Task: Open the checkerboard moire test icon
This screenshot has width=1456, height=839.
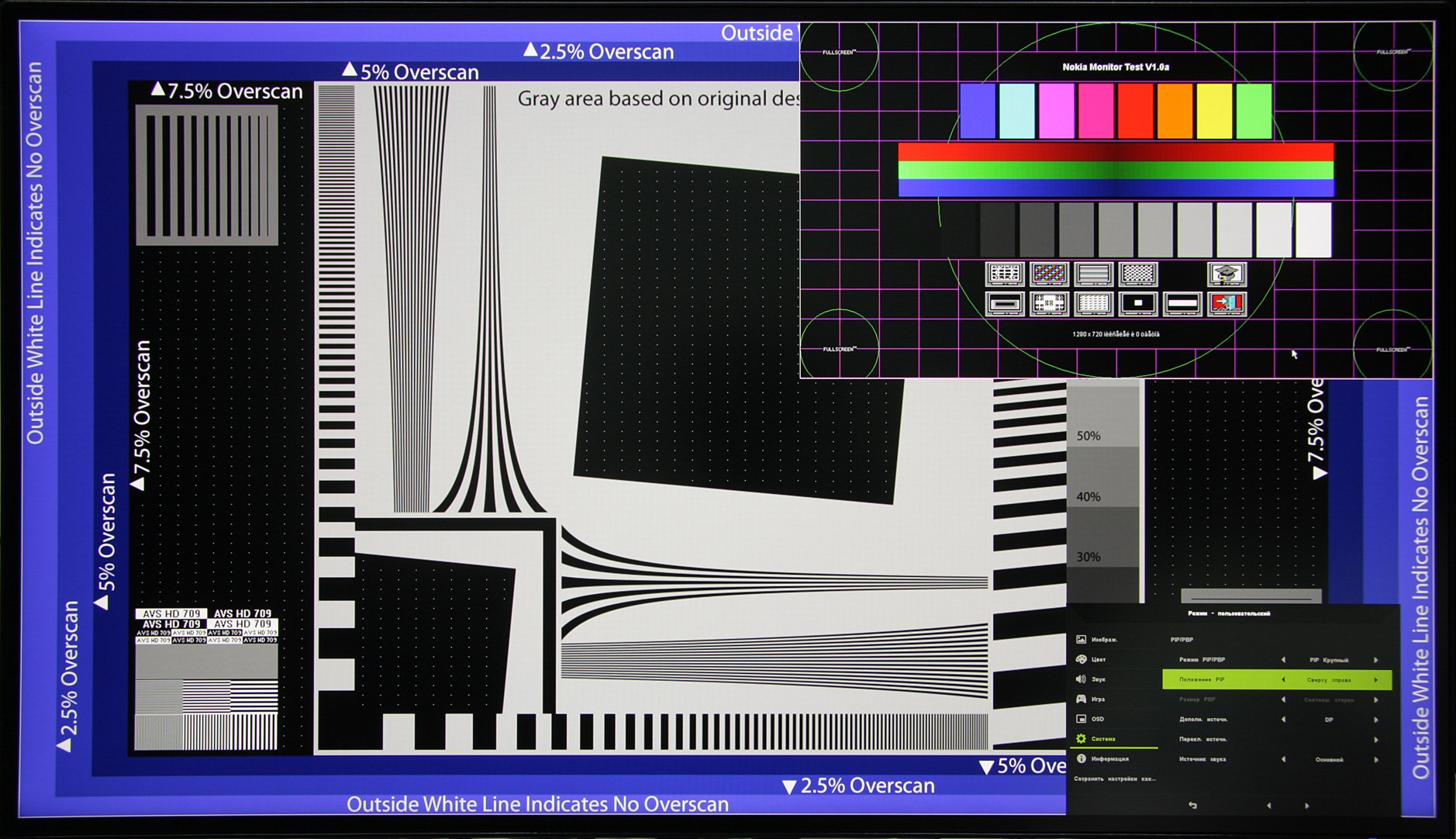Action: 1138,274
